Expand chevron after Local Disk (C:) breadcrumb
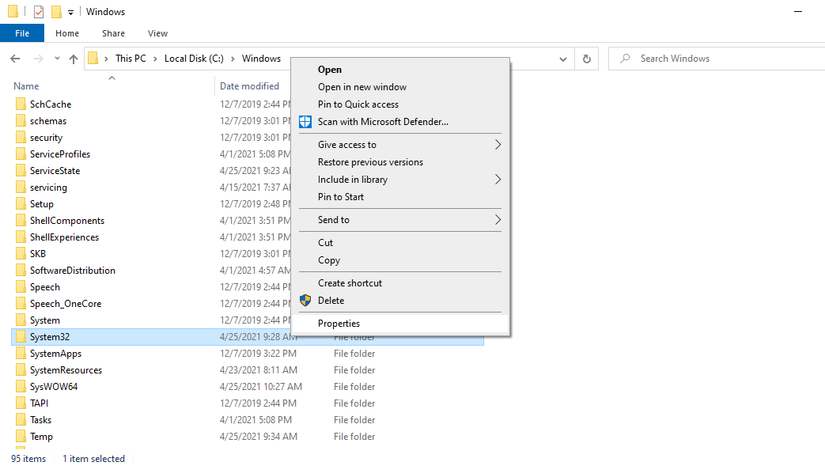 (233, 59)
